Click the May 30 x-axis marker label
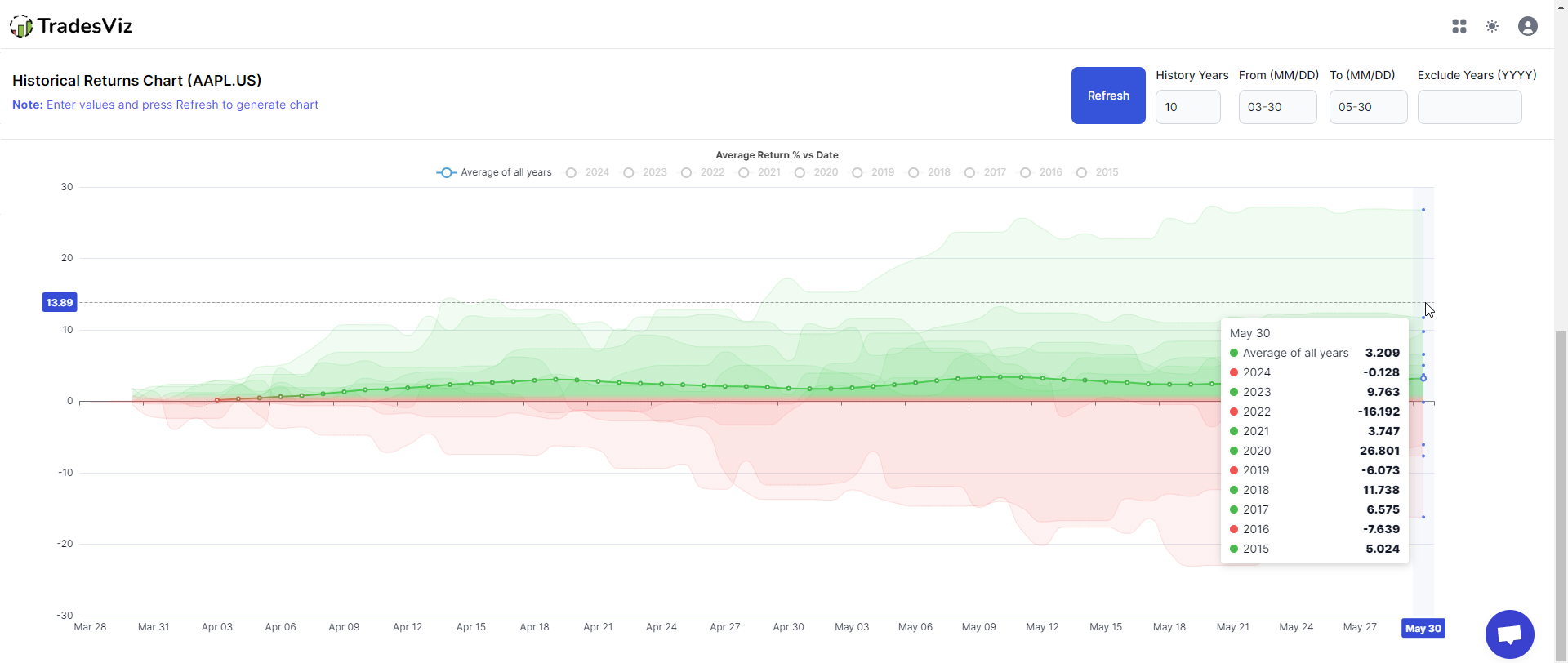This screenshot has height=663, width=1568. click(x=1423, y=628)
